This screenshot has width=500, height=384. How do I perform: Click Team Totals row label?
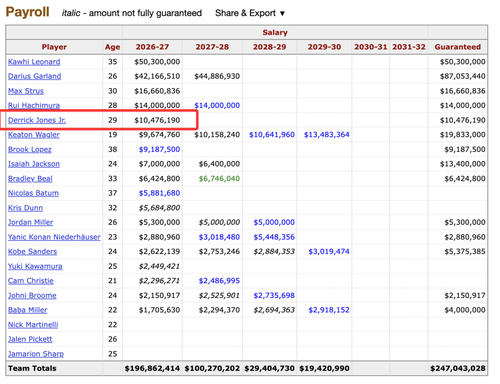pyautogui.click(x=32, y=368)
